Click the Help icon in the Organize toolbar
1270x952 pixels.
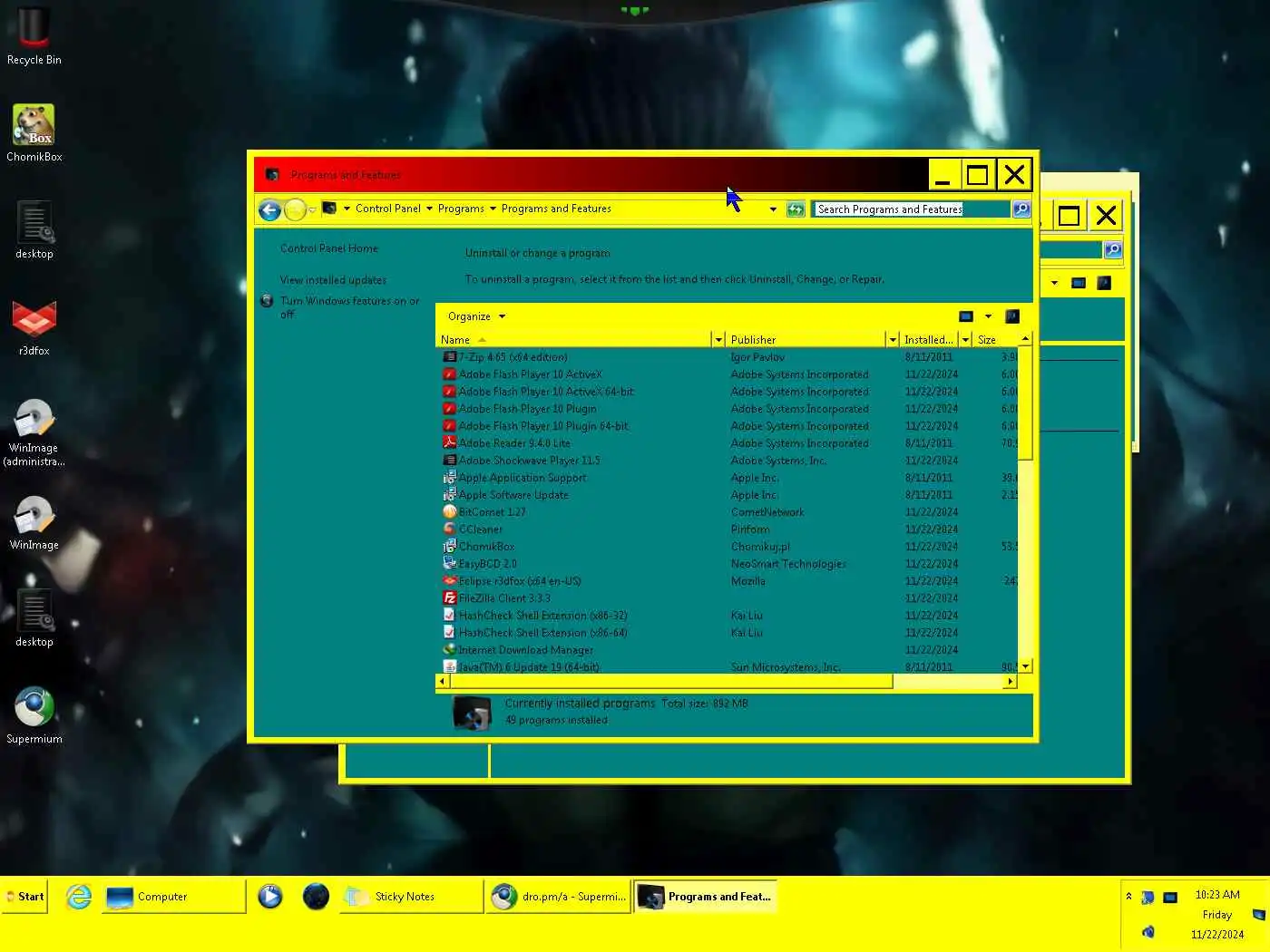[x=1012, y=316]
